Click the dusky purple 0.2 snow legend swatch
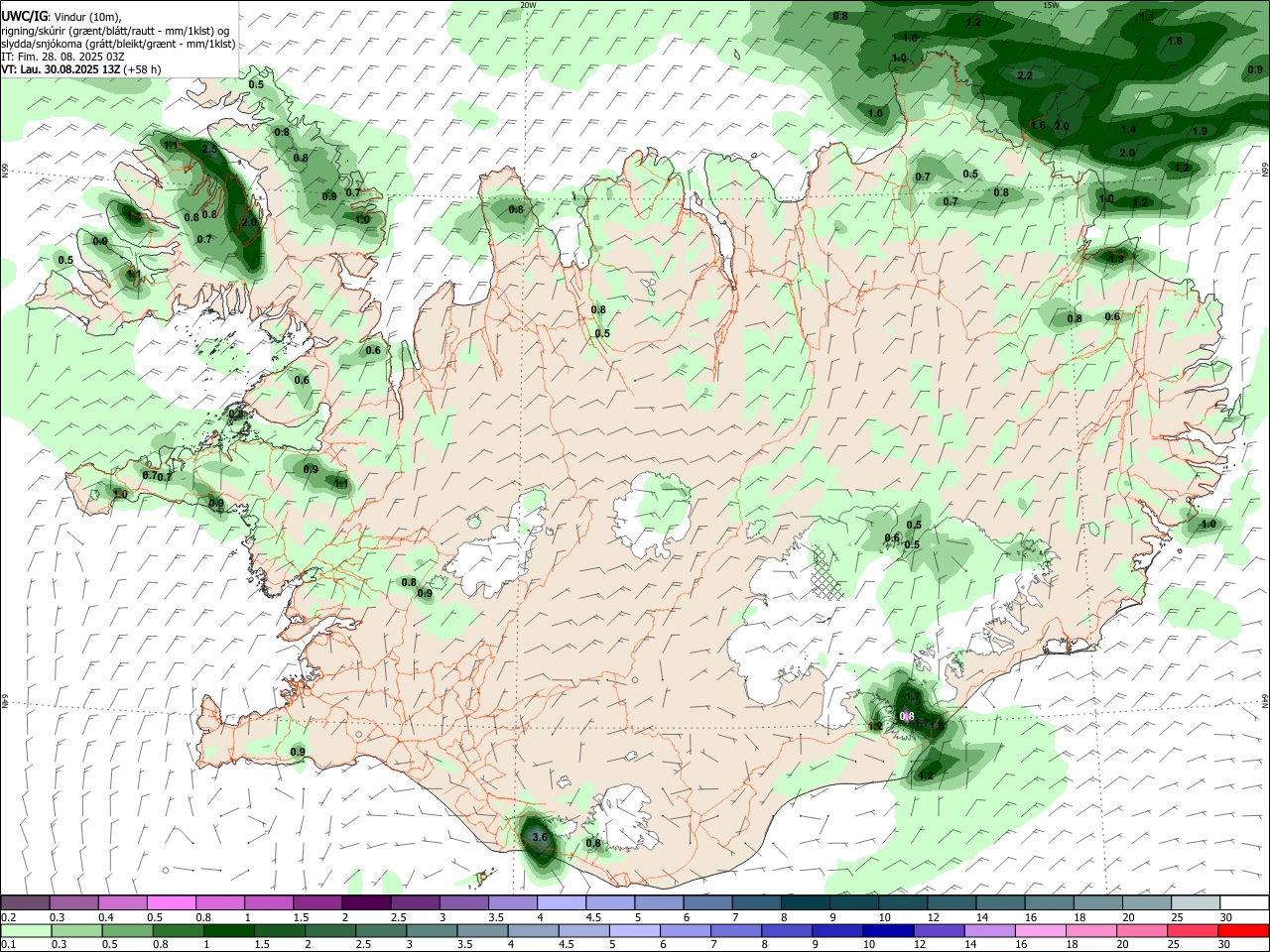 pyautogui.click(x=25, y=903)
